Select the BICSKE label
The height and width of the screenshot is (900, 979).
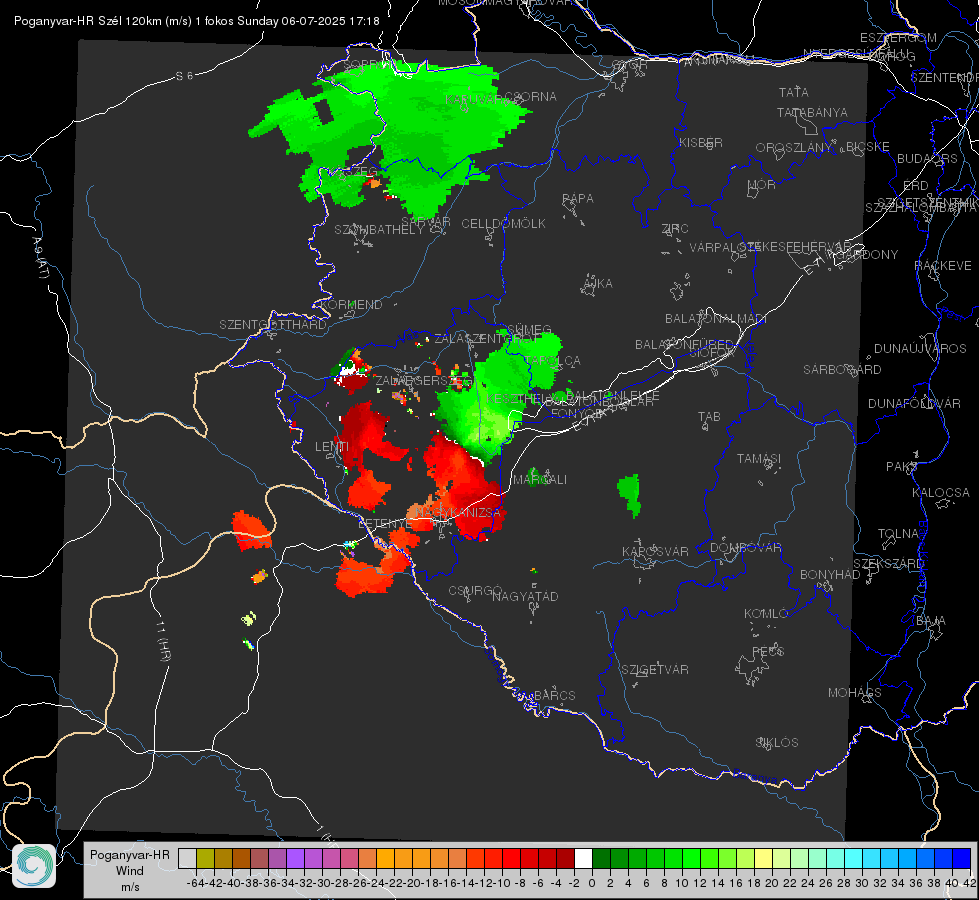coord(868,146)
